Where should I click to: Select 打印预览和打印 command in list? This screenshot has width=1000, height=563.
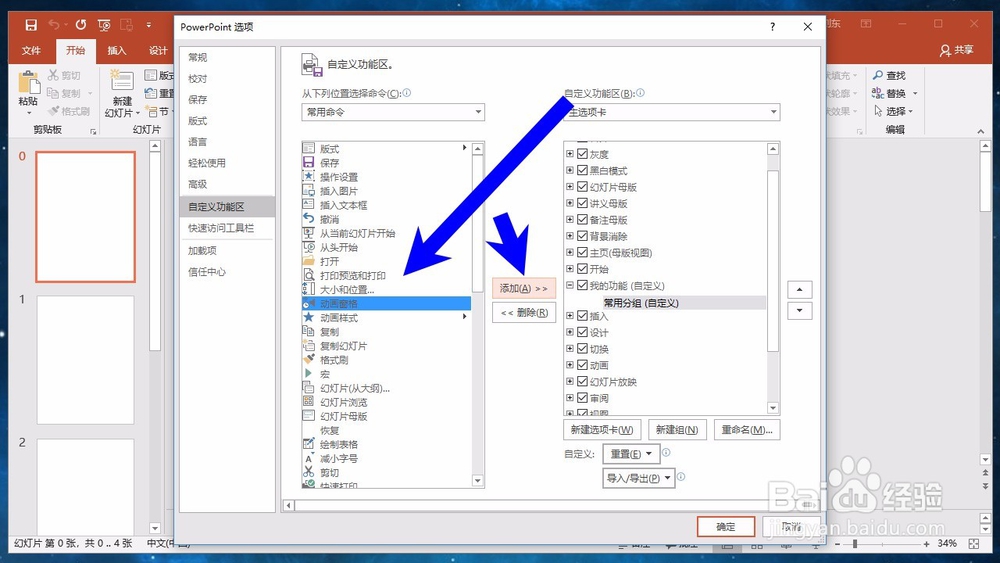(386, 275)
